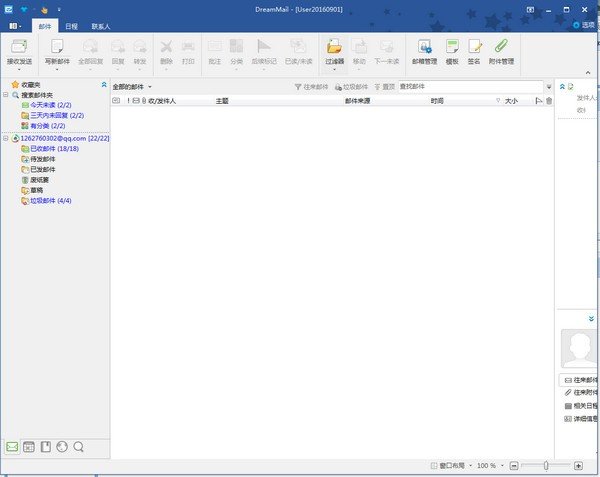Click the calendar view icon in bottom-left bar
Image resolution: width=600 pixels, height=477 pixels.
(x=30, y=447)
